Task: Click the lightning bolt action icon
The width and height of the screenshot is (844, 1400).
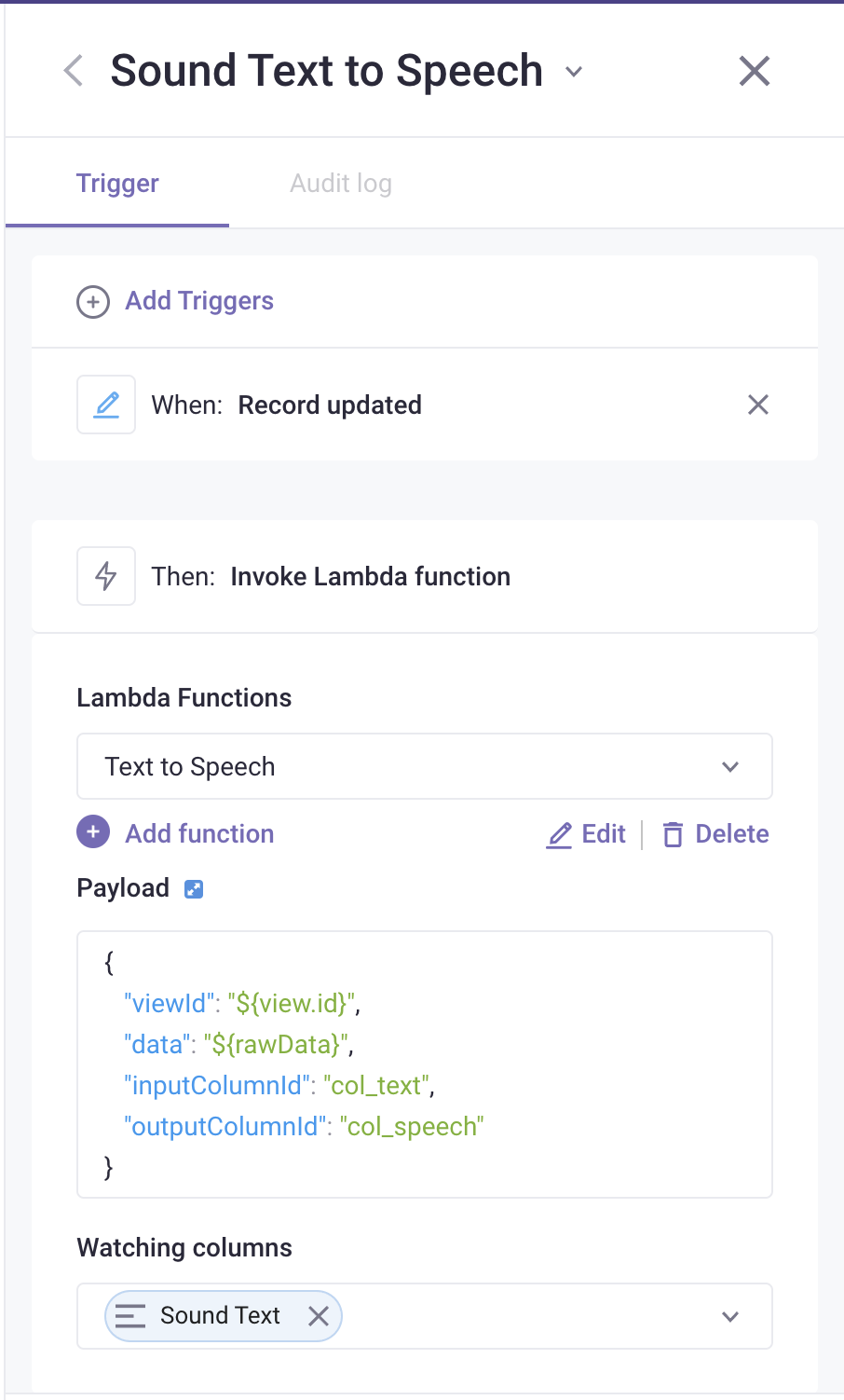Action: coord(106,576)
